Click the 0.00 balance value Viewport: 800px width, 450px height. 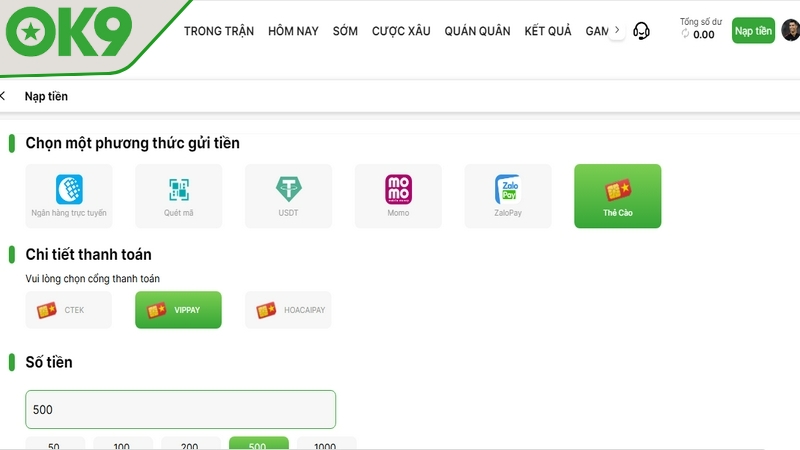pyautogui.click(x=704, y=35)
